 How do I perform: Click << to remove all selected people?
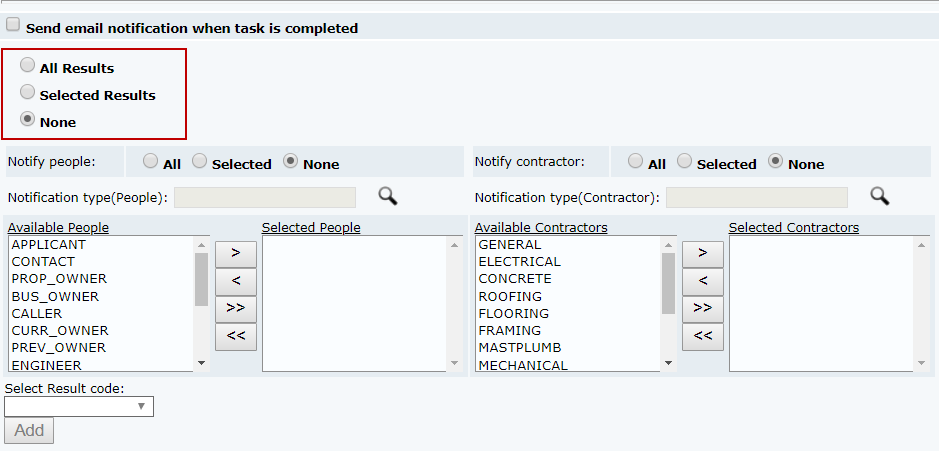click(236, 336)
